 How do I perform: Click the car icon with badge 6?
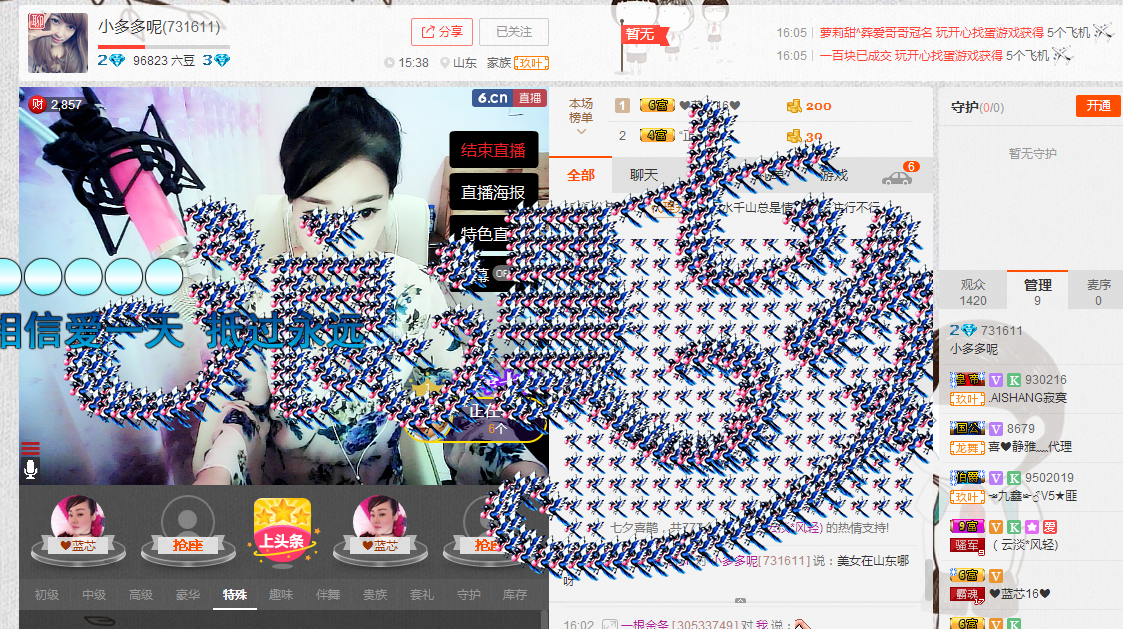(x=897, y=178)
